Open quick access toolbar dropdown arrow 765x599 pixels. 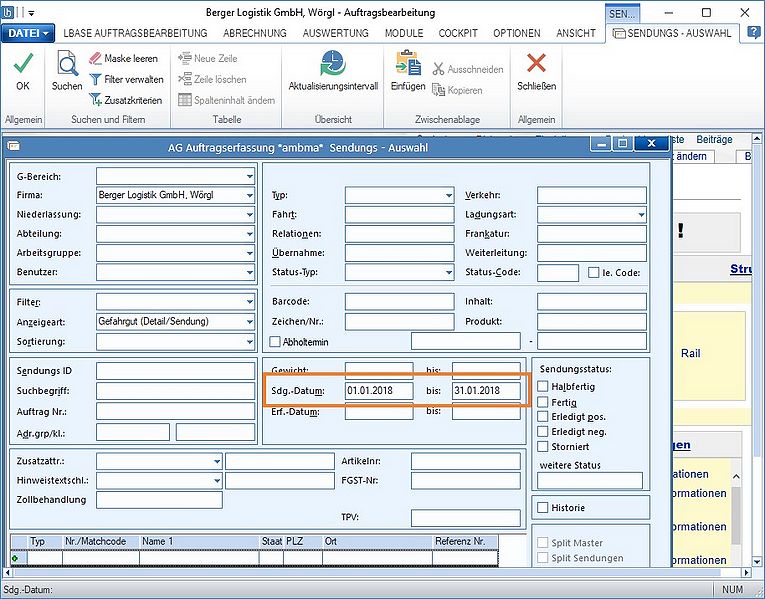pos(31,13)
